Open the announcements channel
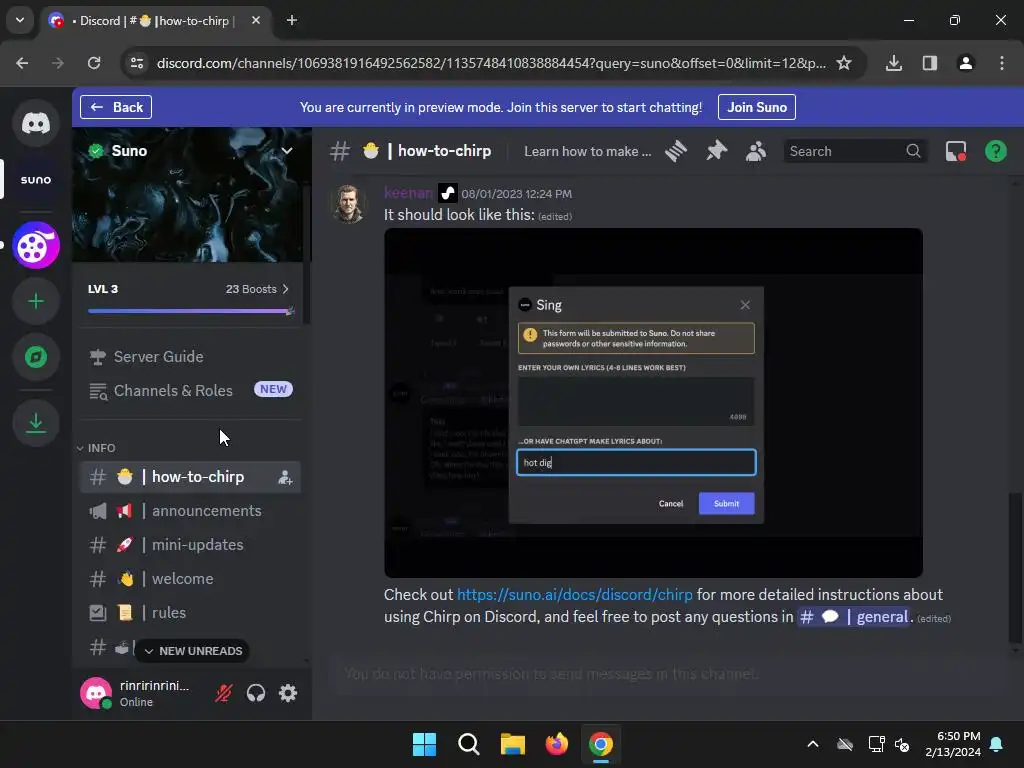 [190, 511]
